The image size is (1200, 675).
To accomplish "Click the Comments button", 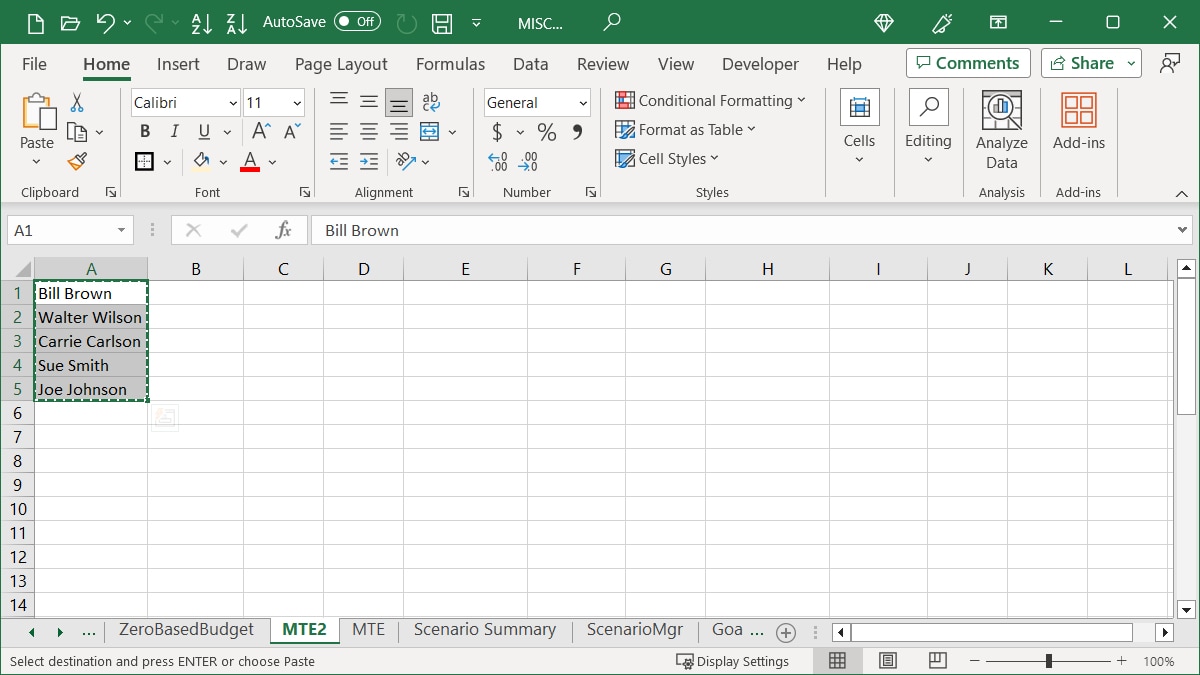I will 967,63.
